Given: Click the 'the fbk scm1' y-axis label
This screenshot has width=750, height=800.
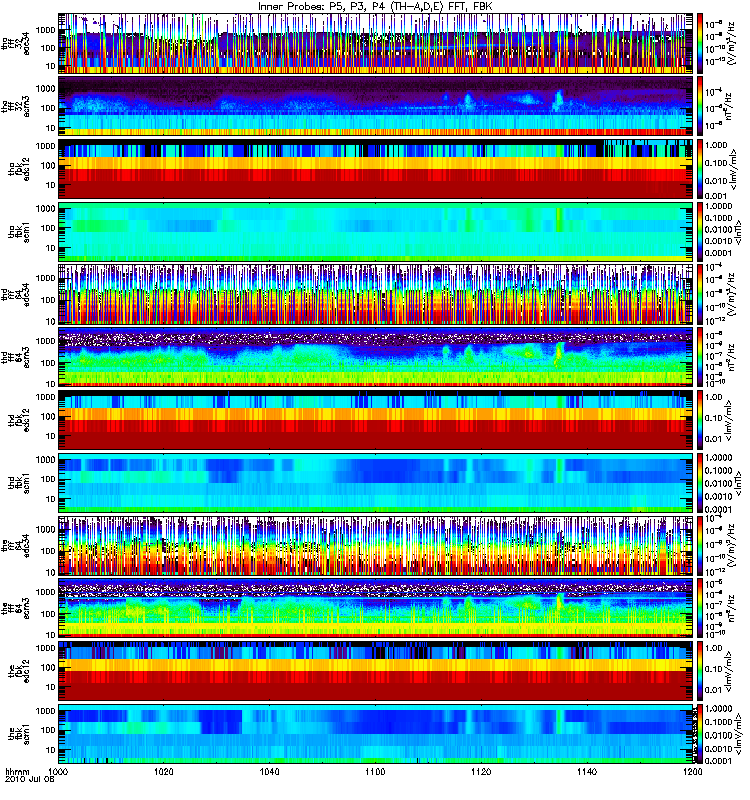Looking at the screenshot, I should pos(19,734).
